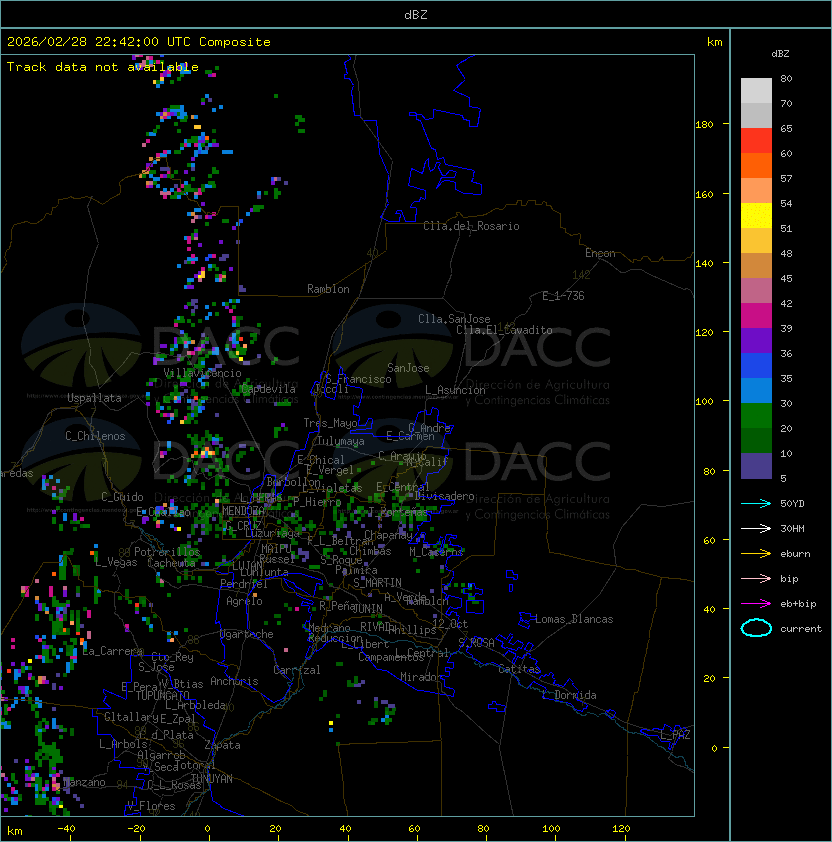The image size is (832, 842).
Task: Click the 'km' unit label at bottom left
Action: 15,831
